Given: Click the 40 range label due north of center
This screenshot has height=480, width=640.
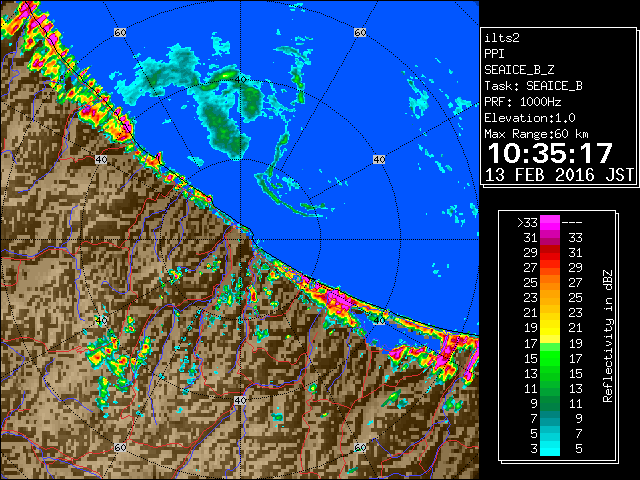Looking at the screenshot, I should coord(240,80).
